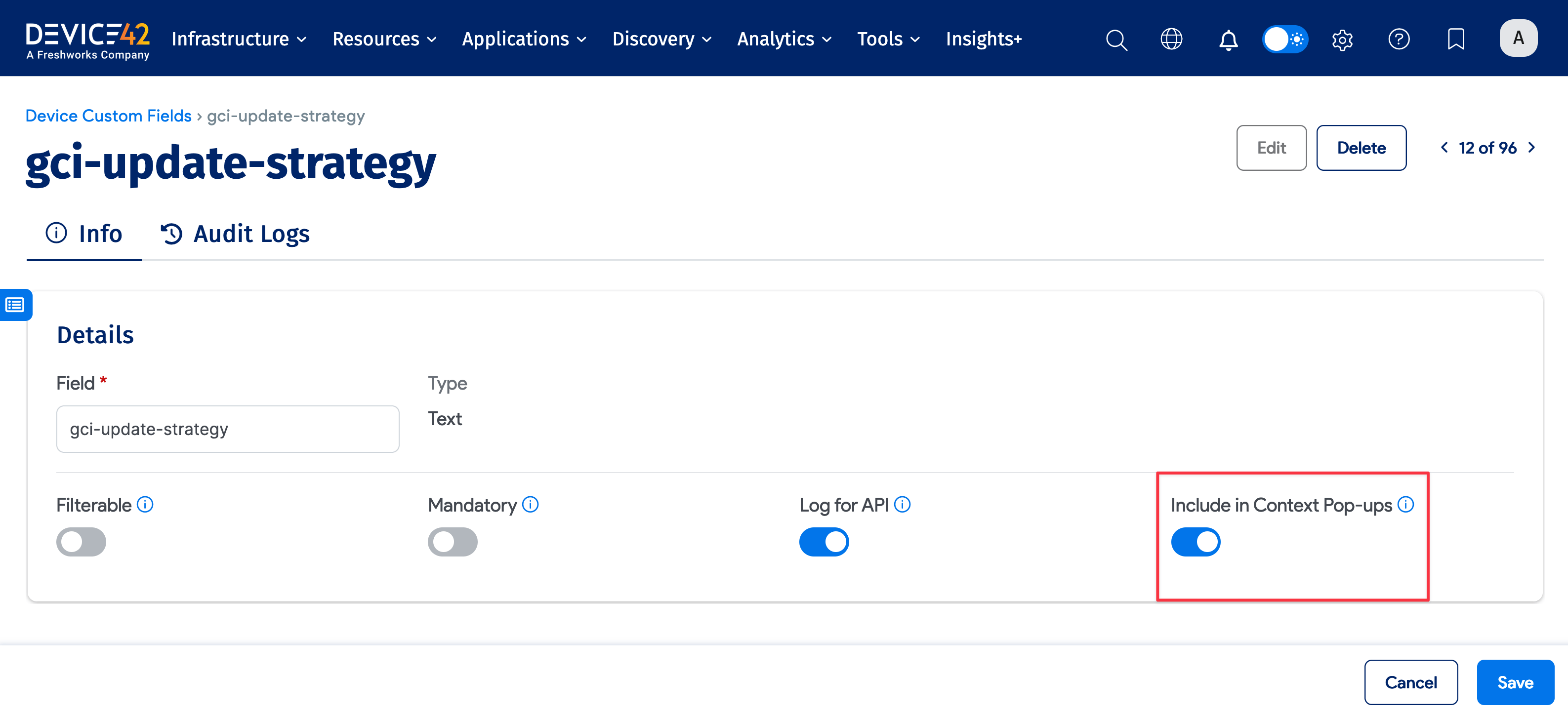Expand the Discovery dropdown menu
This screenshot has width=1568, height=715.
(x=661, y=39)
